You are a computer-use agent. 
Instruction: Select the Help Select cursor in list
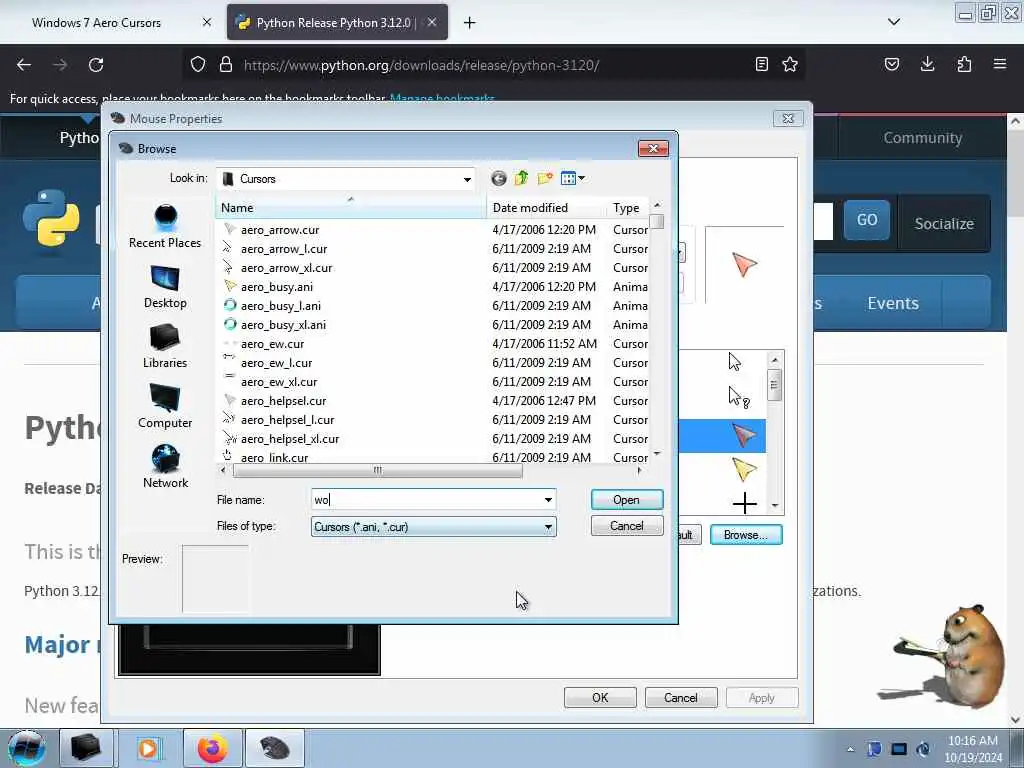[x=739, y=396]
